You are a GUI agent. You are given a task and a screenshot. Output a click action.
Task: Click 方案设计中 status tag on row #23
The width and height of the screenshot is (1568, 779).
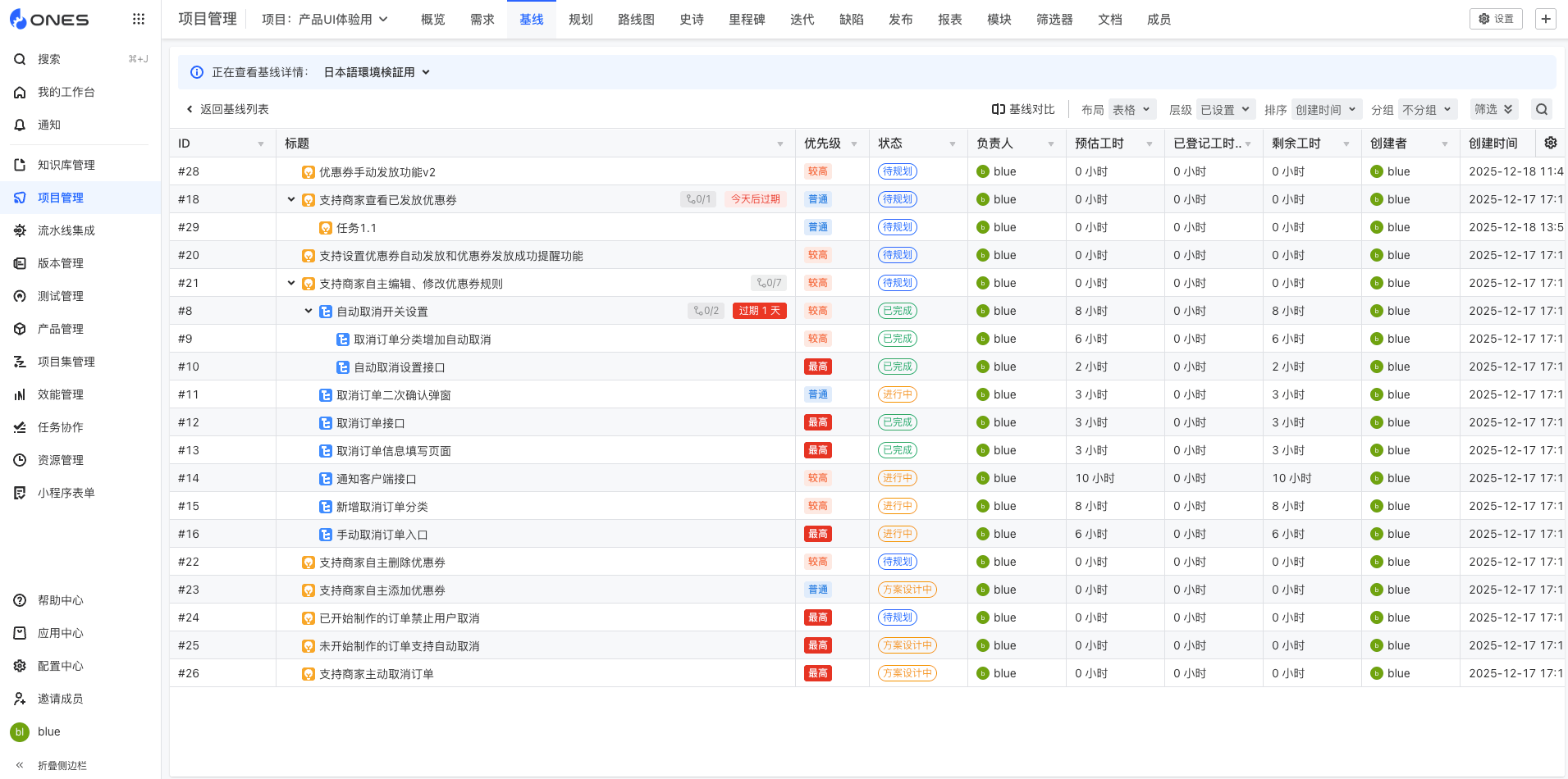click(x=907, y=590)
